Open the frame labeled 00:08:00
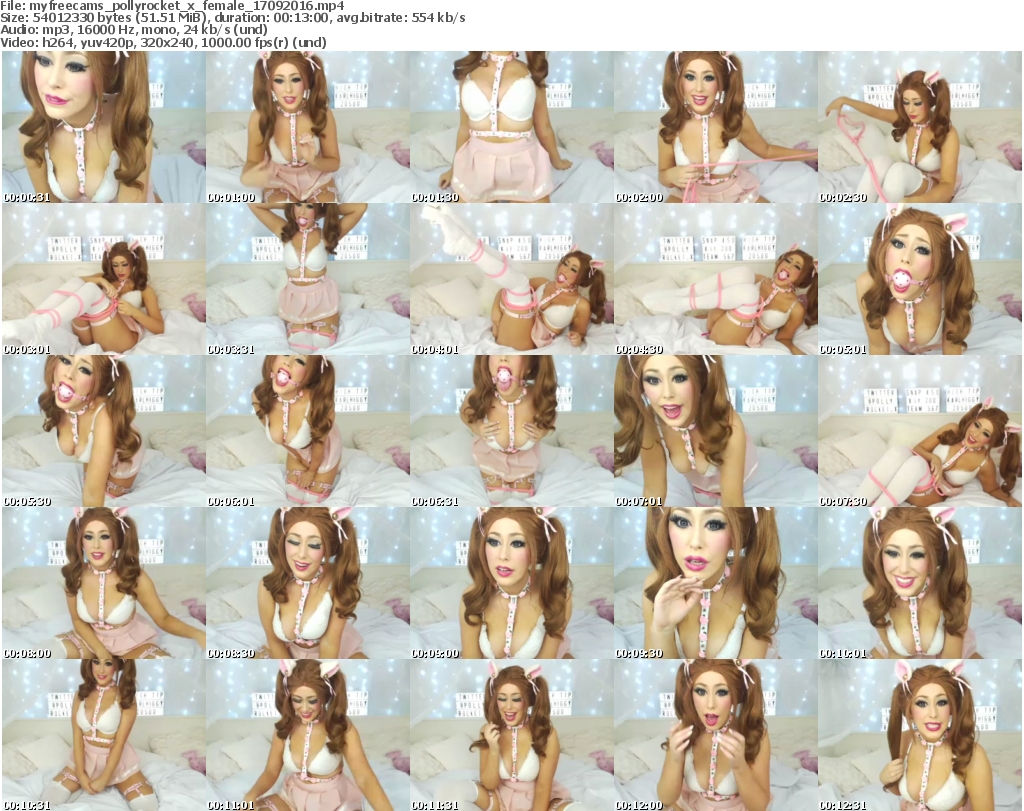Viewport: 1024px width, 811px height. (103, 583)
